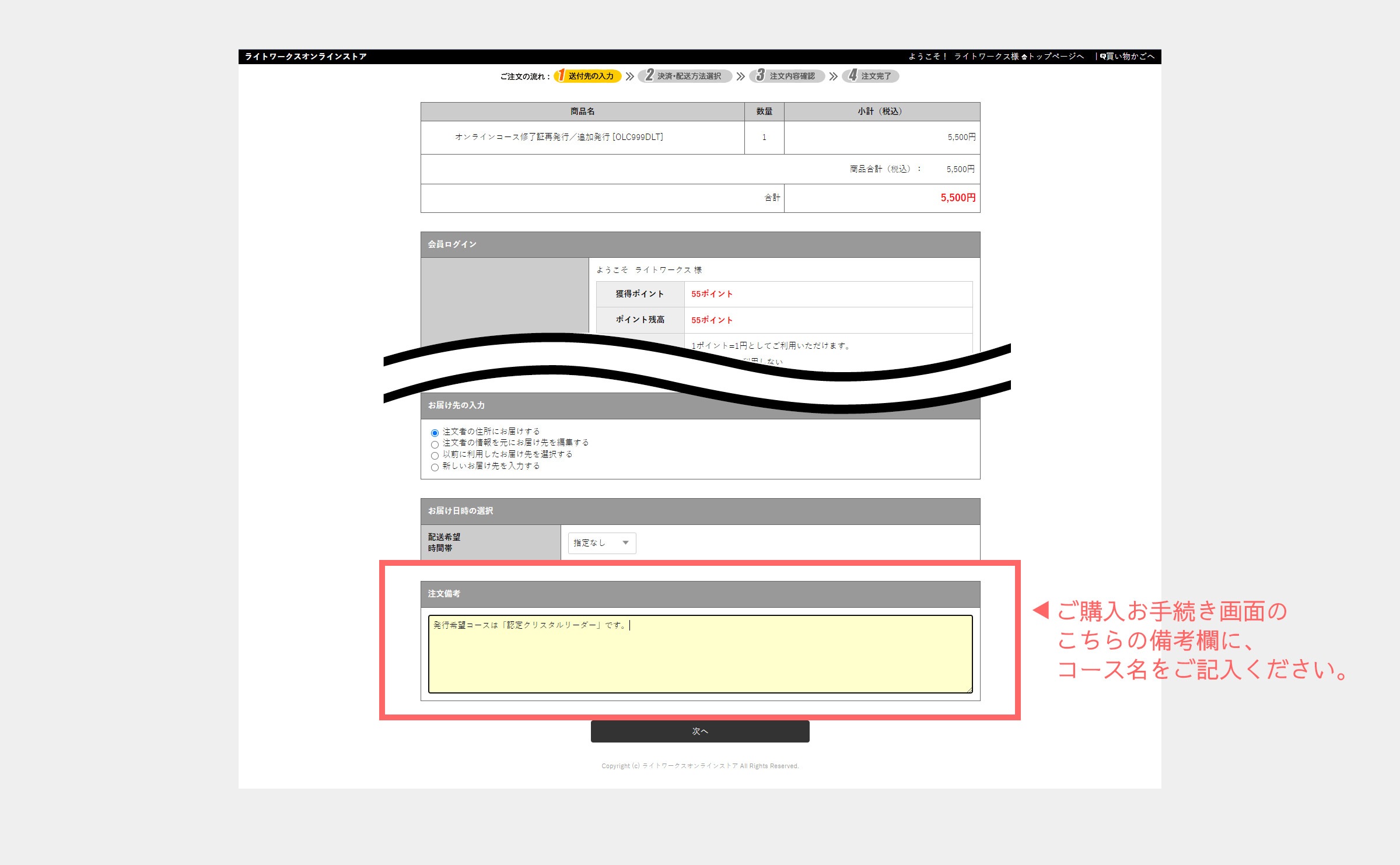Click the 小計（税込） column header
This screenshot has width=1400, height=865.
pos(882,111)
